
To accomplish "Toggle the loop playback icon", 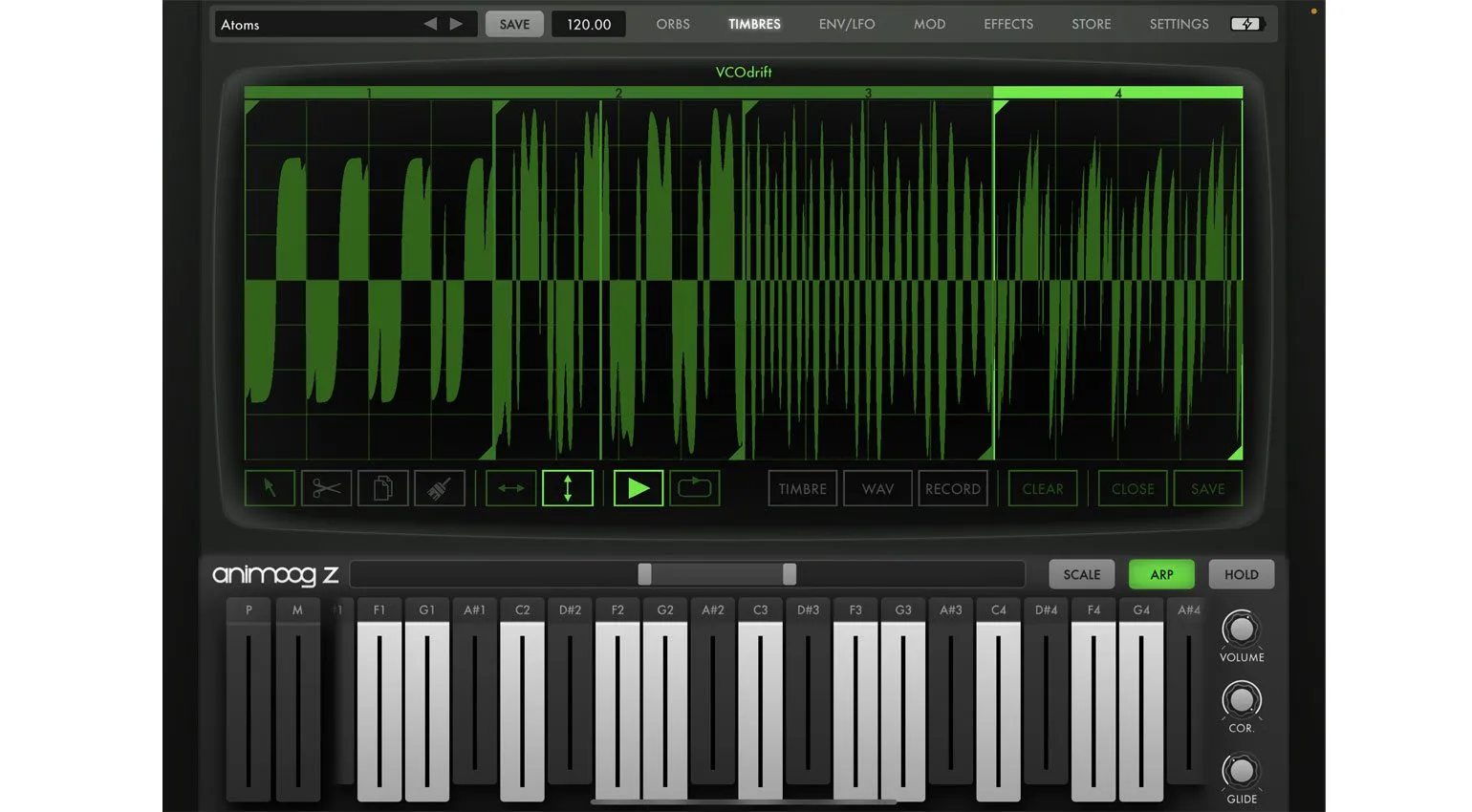I will pyautogui.click(x=695, y=488).
